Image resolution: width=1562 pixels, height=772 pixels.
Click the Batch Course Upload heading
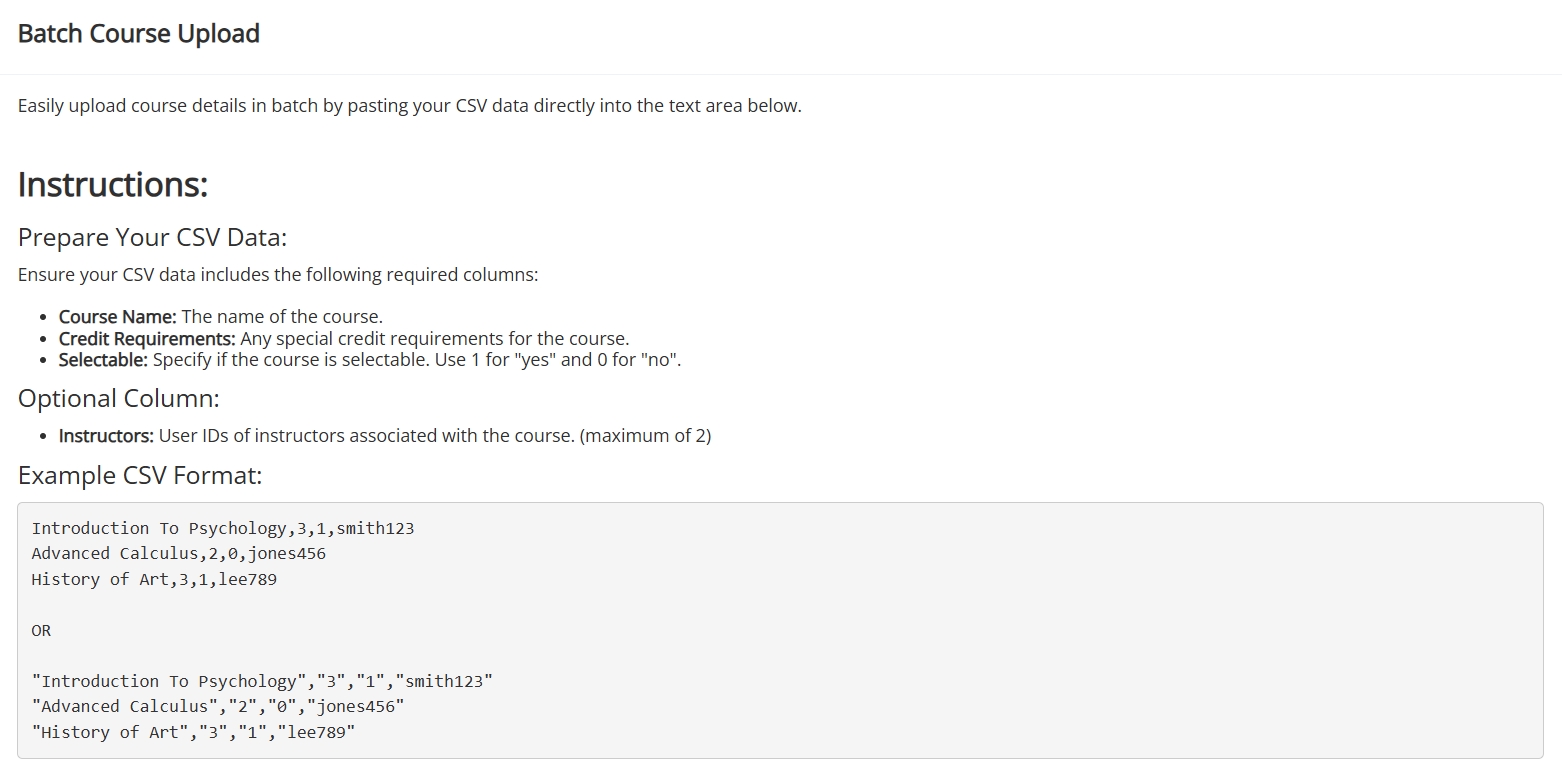click(x=139, y=34)
